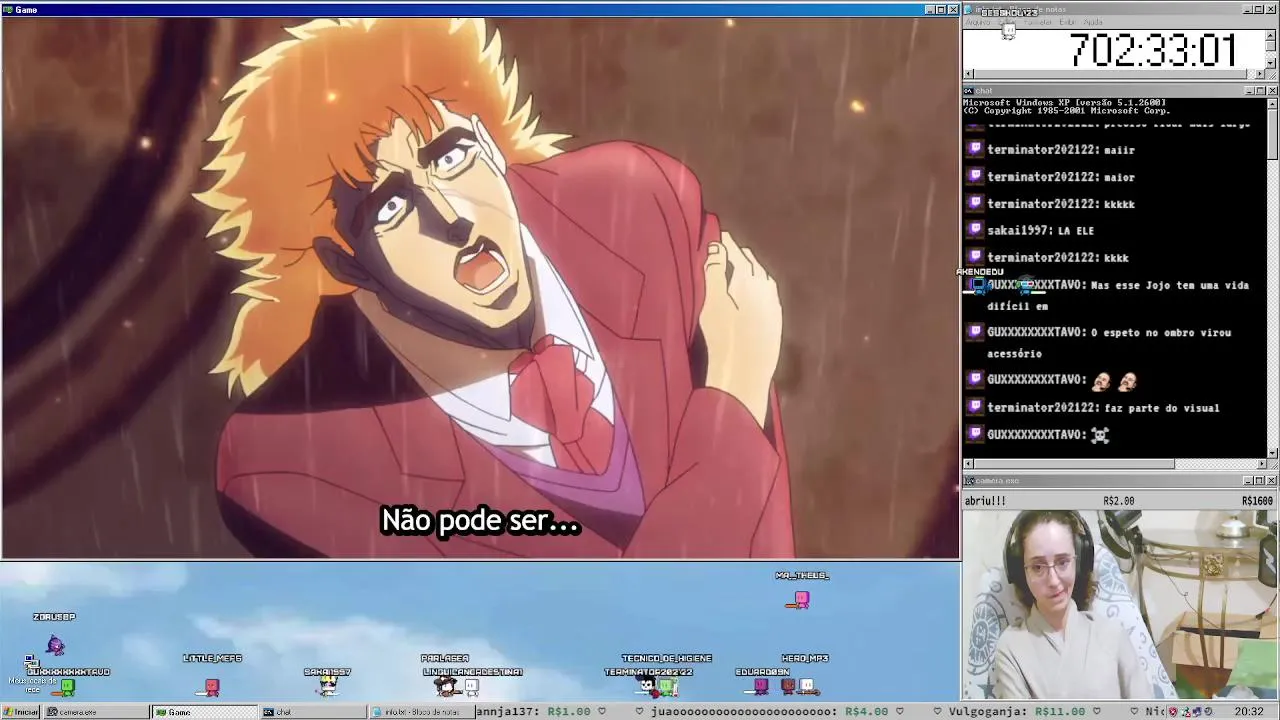Screen dimensions: 1280x720
Task: Click badge icon beside 'terminator202122: maiir'
Action: tap(975, 149)
